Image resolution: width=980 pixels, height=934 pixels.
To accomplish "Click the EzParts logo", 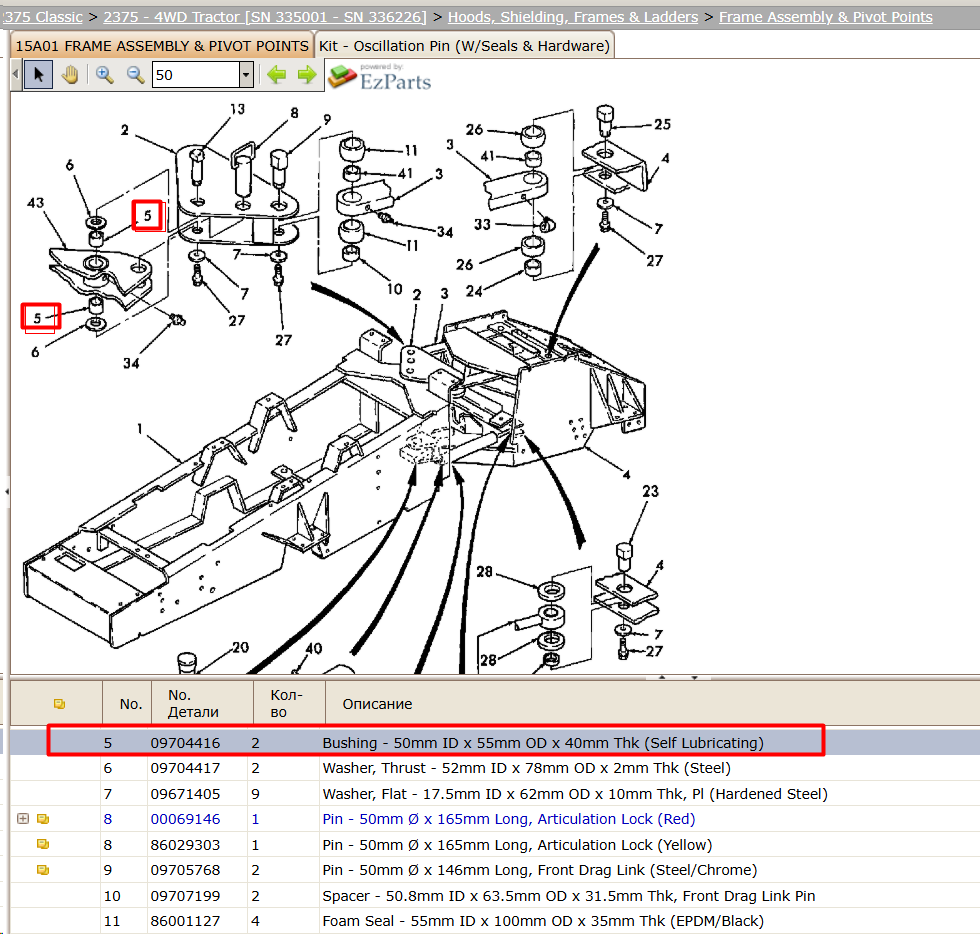I will click(x=380, y=77).
